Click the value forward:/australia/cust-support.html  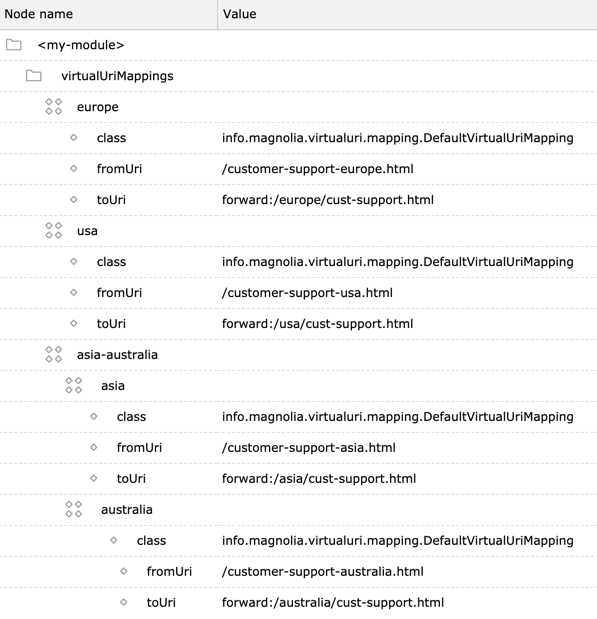tap(333, 602)
